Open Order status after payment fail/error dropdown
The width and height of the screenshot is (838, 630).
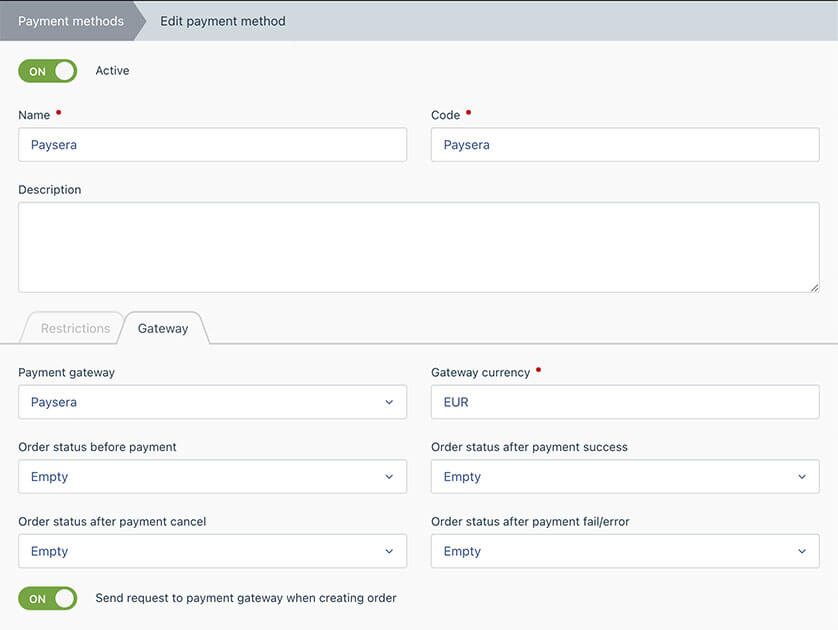[x=625, y=551]
